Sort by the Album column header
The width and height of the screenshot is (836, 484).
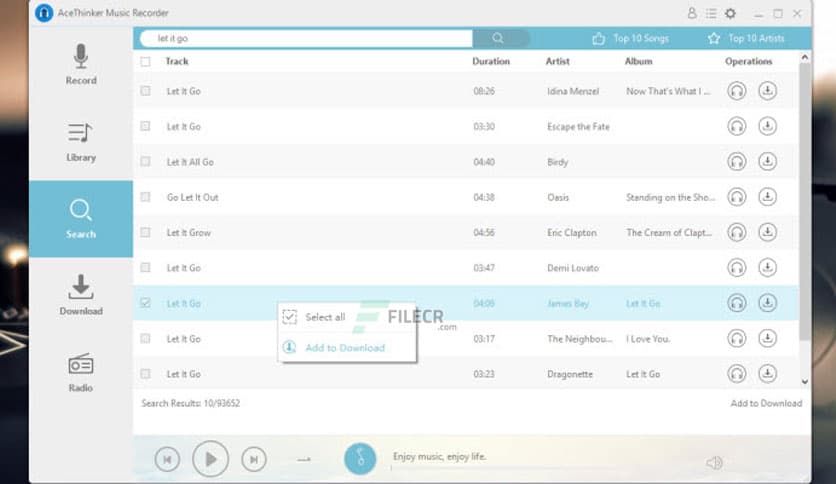point(639,61)
